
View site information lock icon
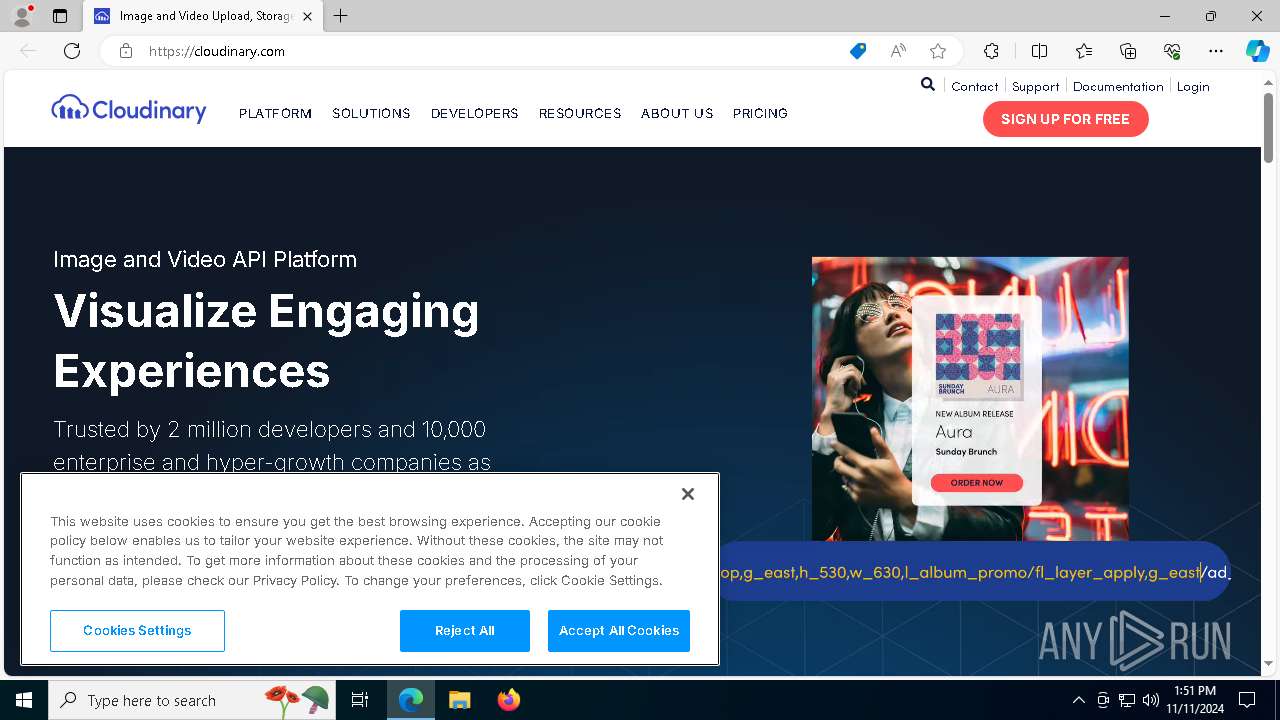coord(126,51)
